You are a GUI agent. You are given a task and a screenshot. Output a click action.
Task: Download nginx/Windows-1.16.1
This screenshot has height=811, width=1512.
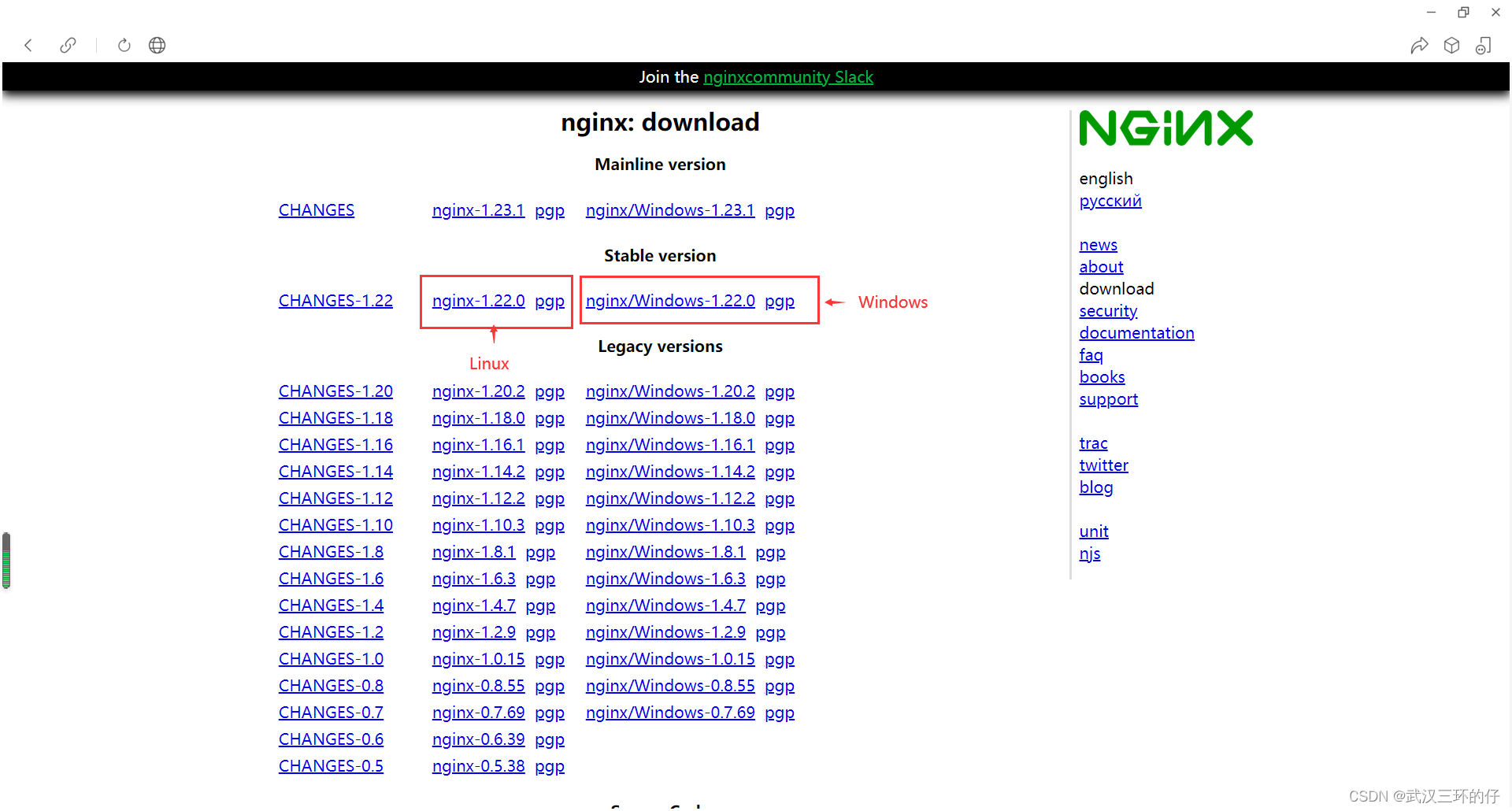(670, 445)
